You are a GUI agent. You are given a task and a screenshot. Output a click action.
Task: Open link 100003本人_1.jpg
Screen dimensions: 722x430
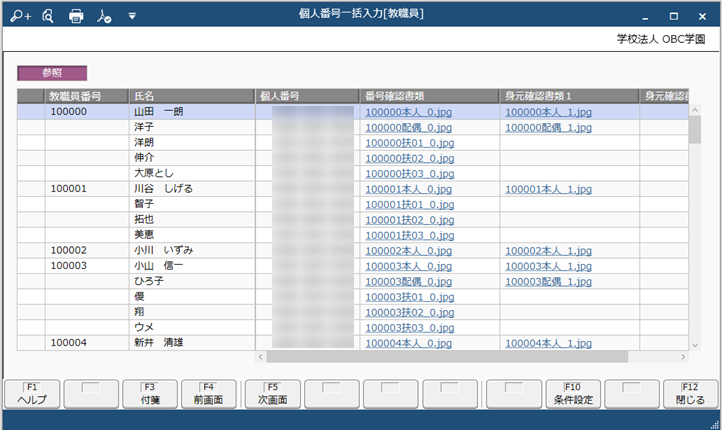548,266
